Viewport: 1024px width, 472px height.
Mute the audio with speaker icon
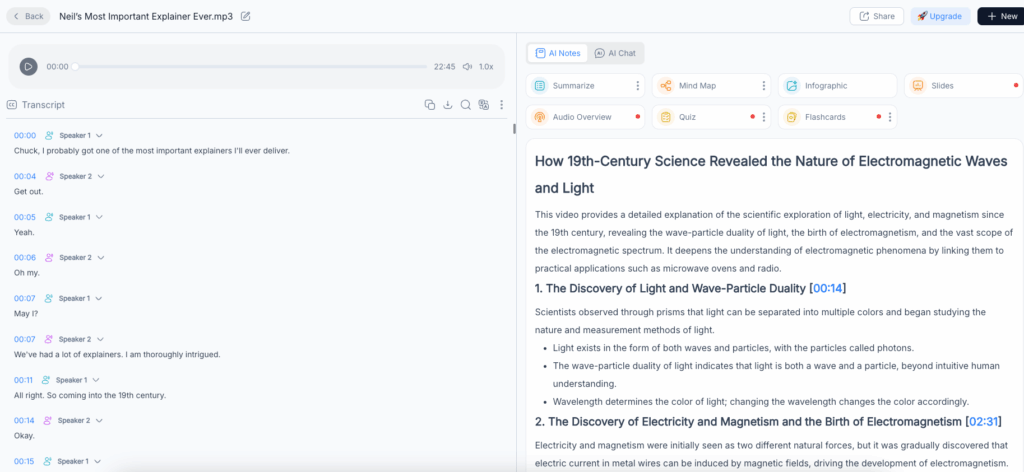pyautogui.click(x=468, y=67)
